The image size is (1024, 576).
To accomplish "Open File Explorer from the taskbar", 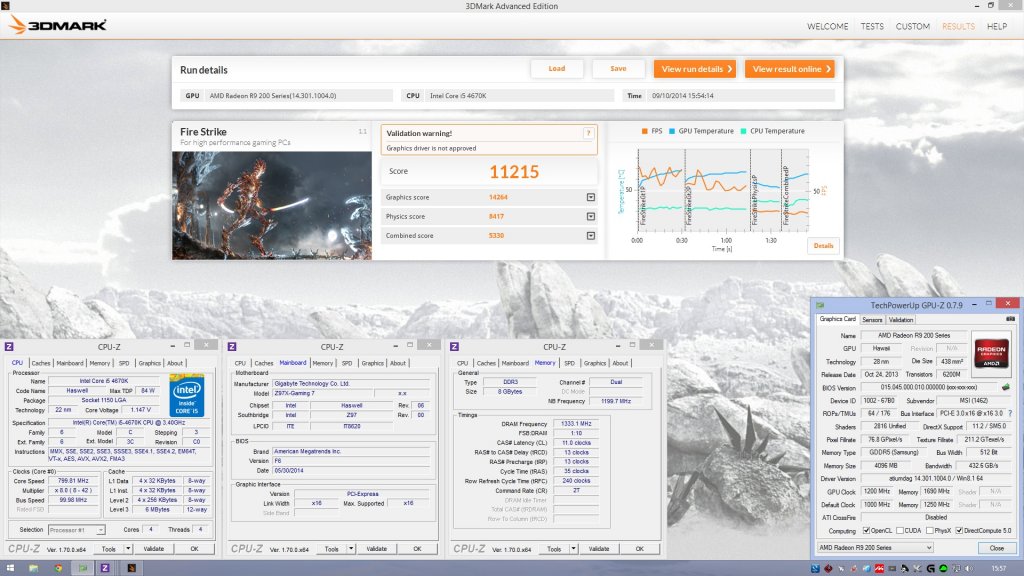I will tap(33, 568).
